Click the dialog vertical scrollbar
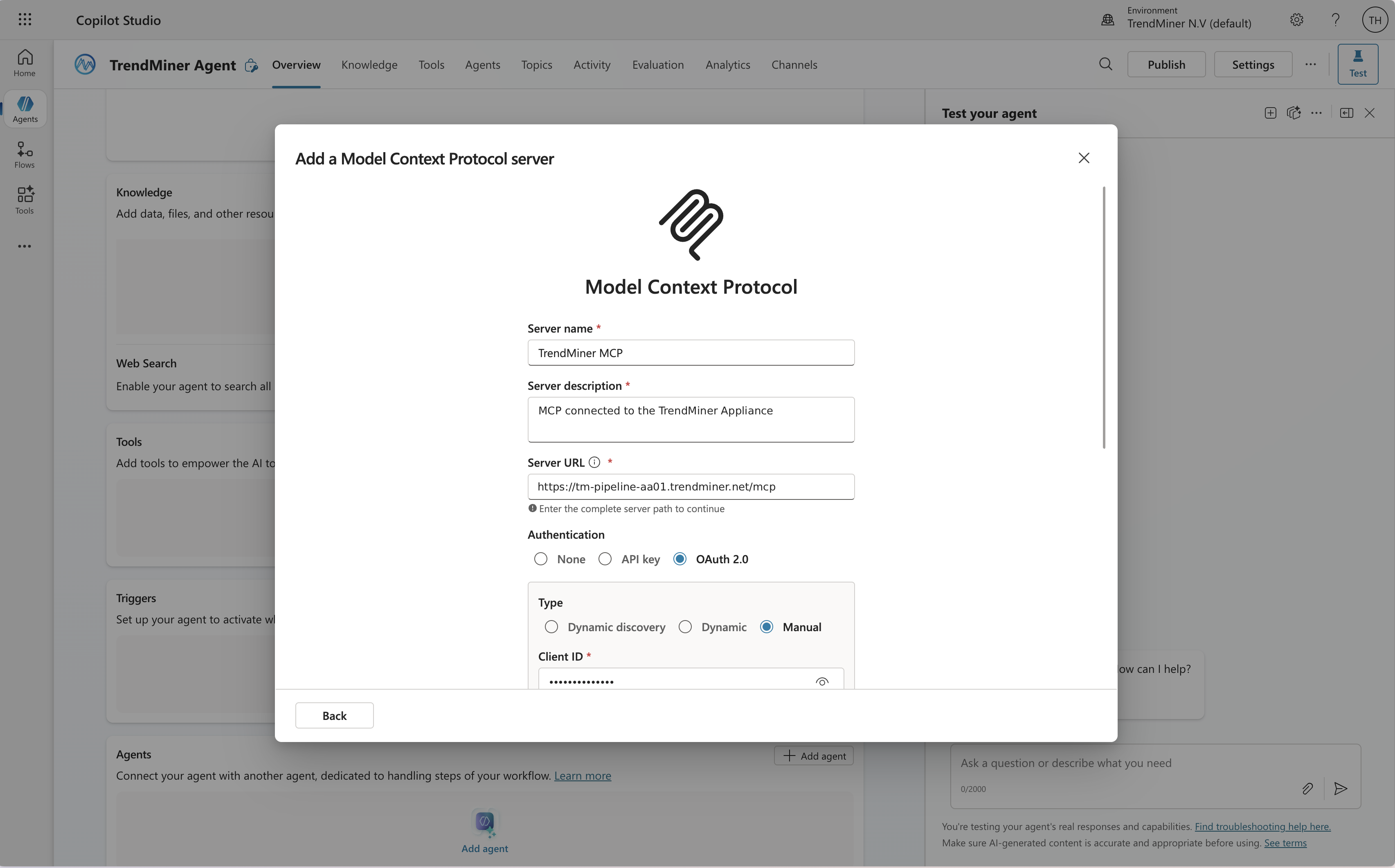 1103,317
